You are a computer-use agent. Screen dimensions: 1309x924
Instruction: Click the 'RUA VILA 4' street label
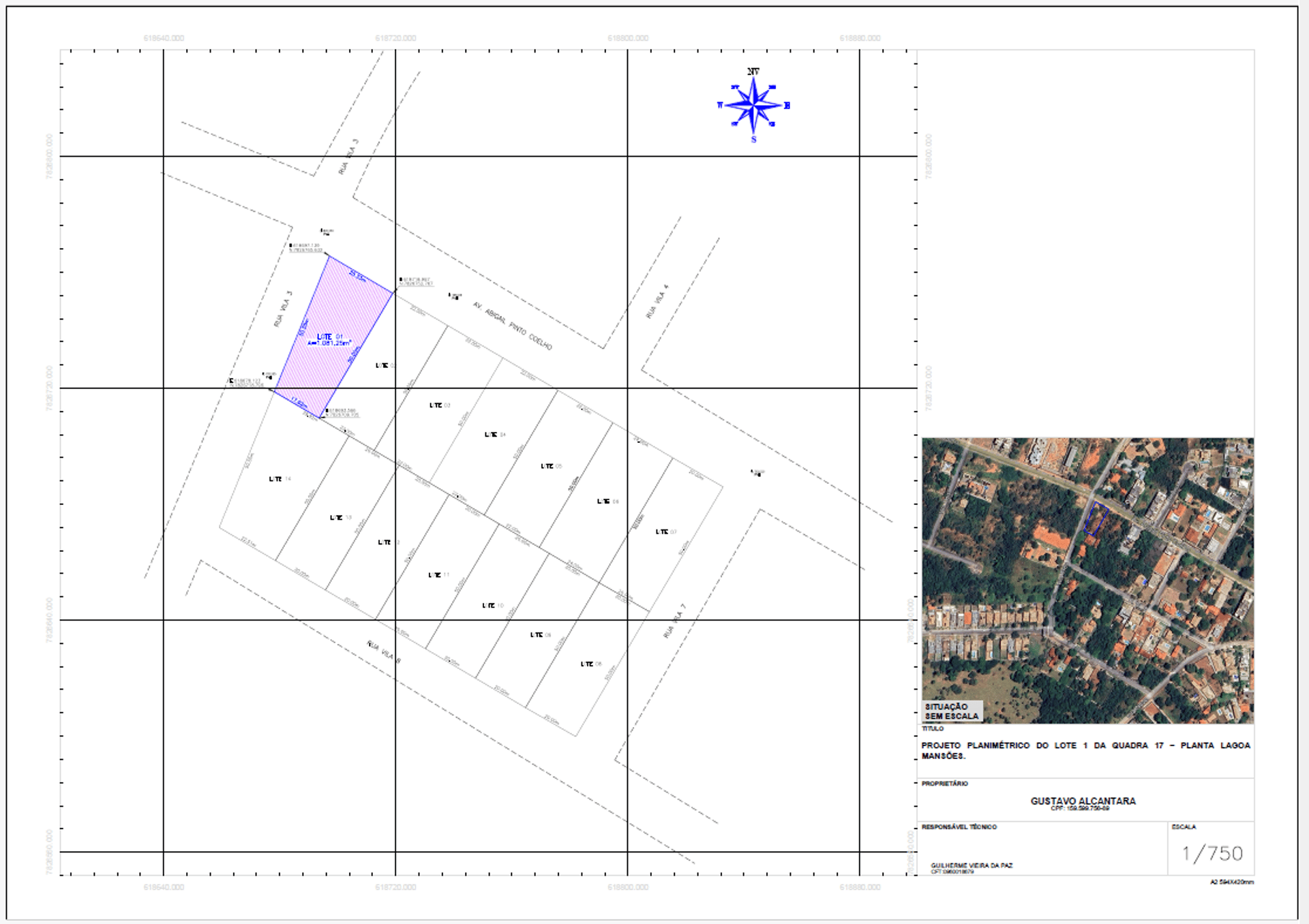click(x=657, y=302)
